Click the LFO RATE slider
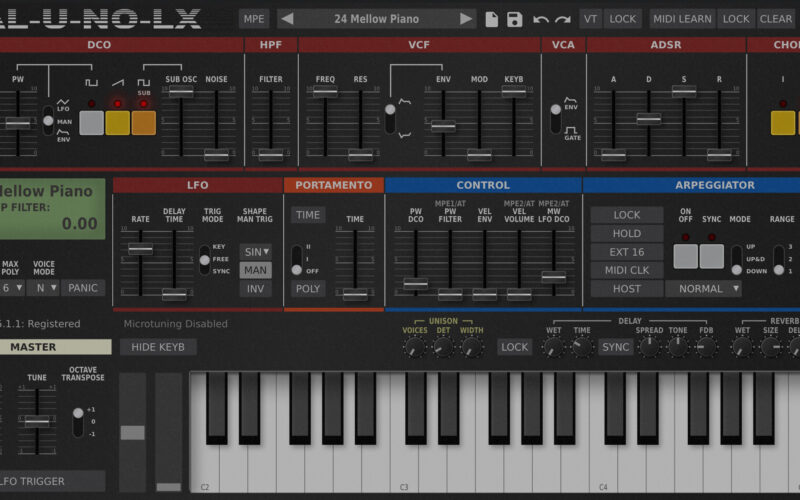Image resolution: width=800 pixels, height=500 pixels. (141, 249)
